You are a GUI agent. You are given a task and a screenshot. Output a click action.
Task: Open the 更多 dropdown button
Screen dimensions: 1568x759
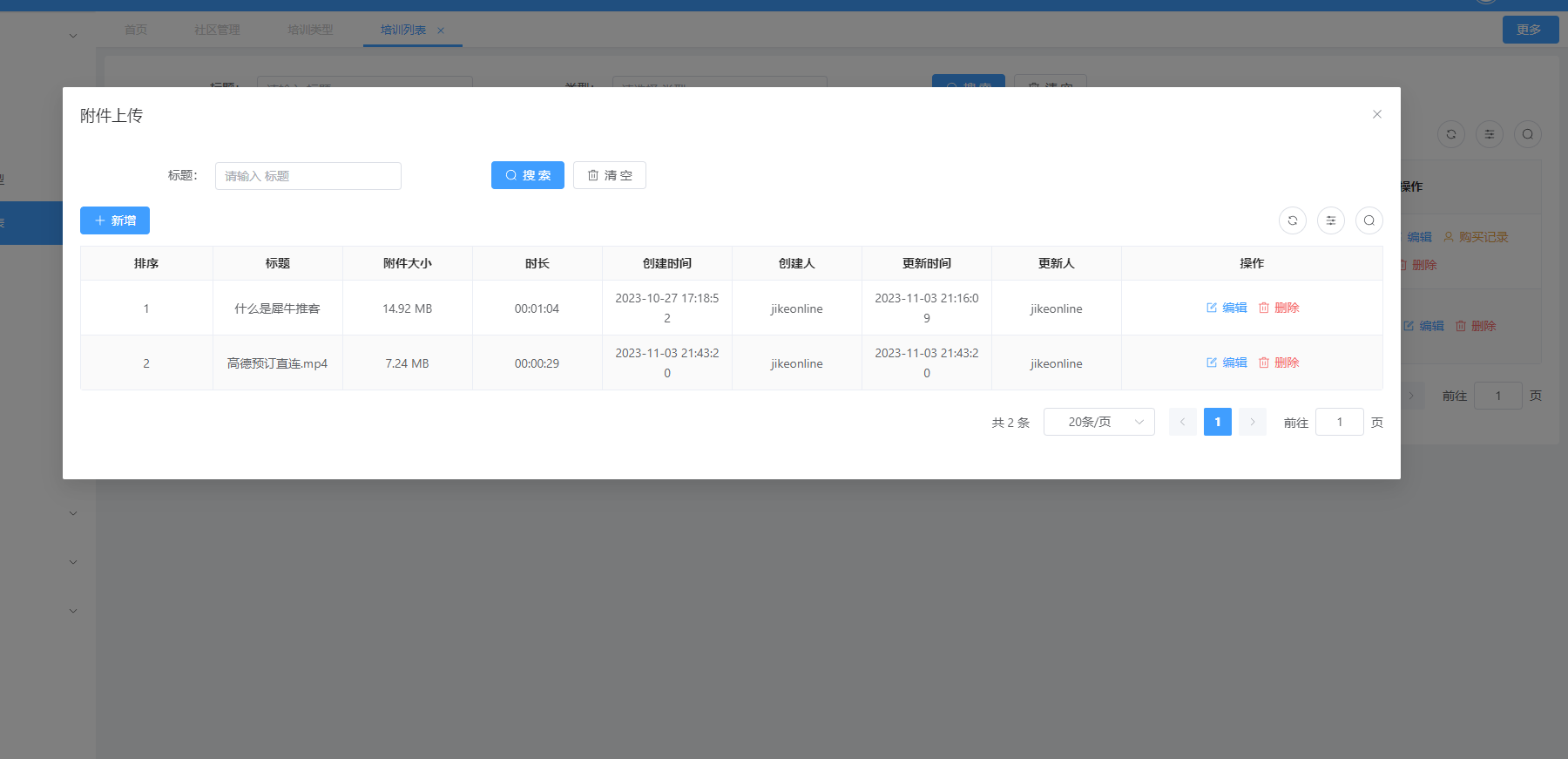click(x=1530, y=30)
